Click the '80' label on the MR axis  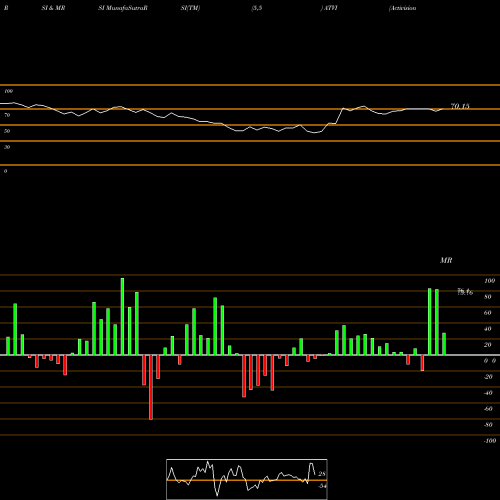488,297
